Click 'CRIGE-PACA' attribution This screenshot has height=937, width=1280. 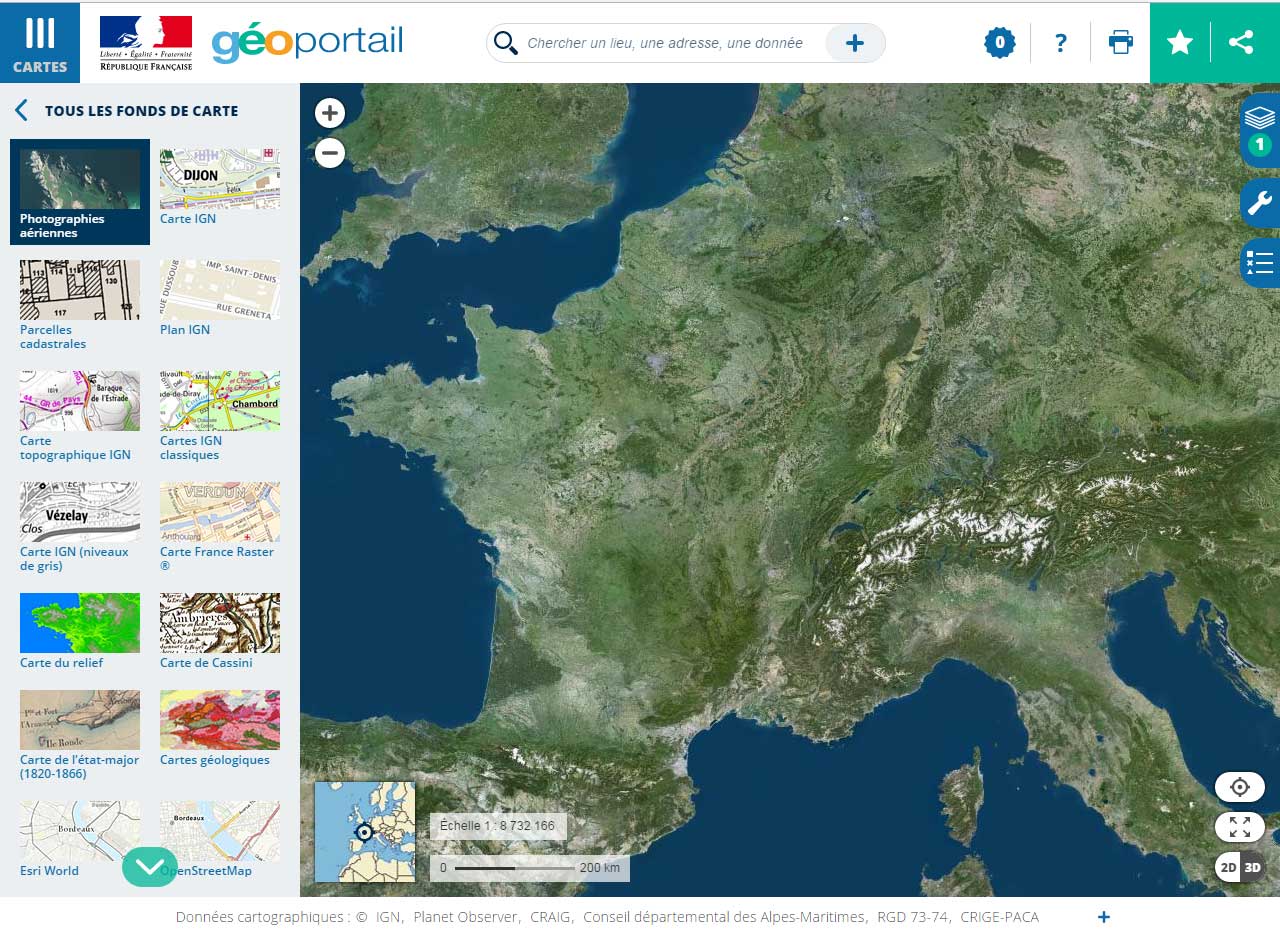(x=1000, y=917)
